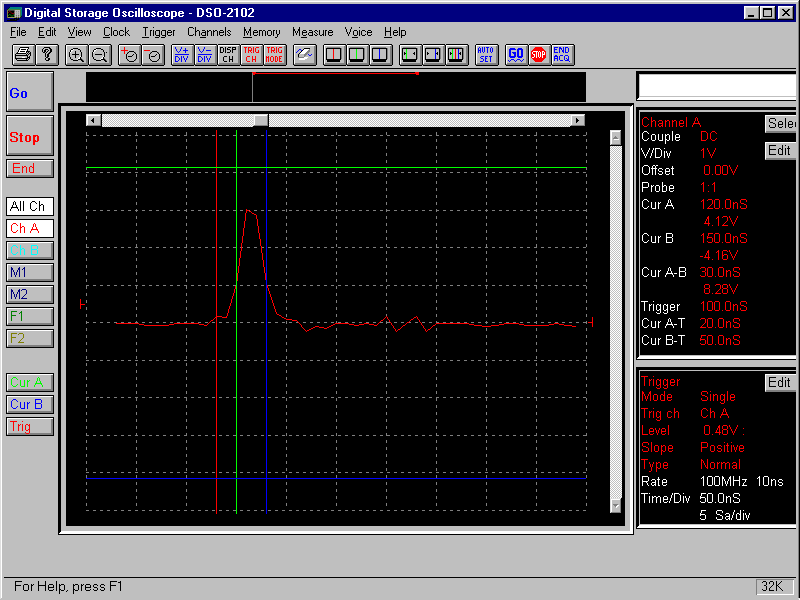Click the TRIG MODE toolbar icon
The width and height of the screenshot is (800, 600).
click(274, 55)
